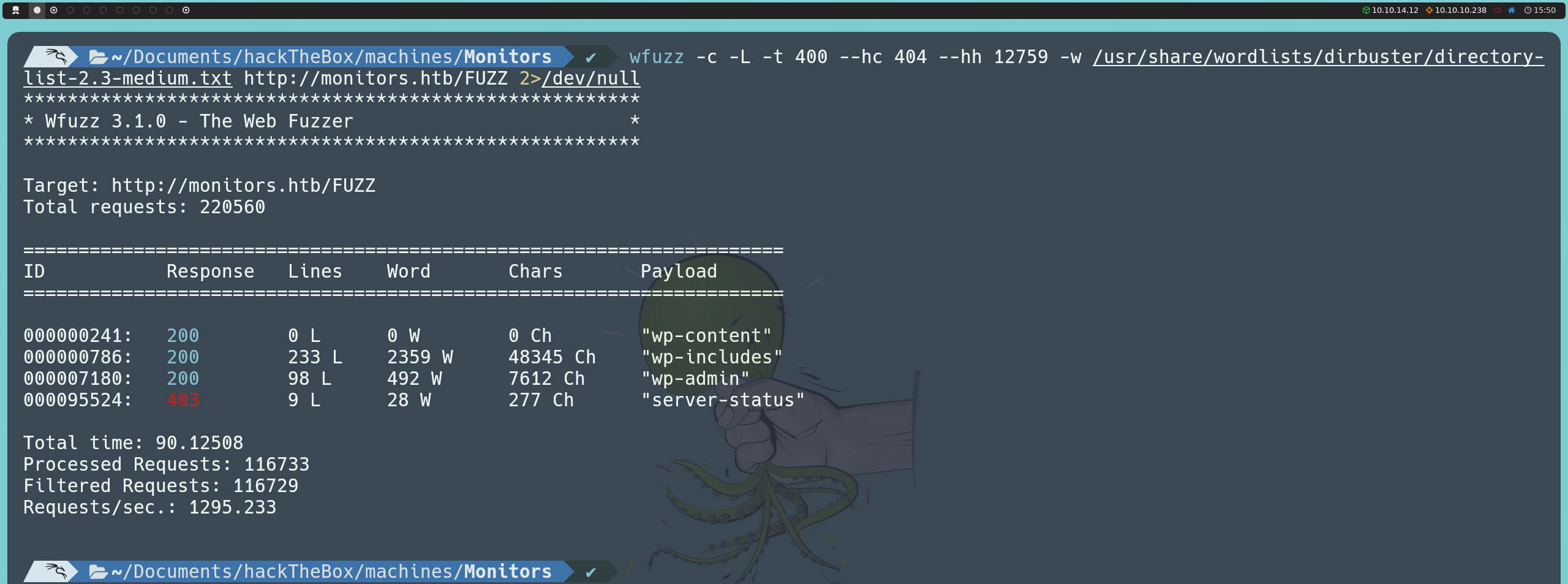Click VPN address 10.10.14.12
The image size is (1568, 584).
pos(1395,10)
